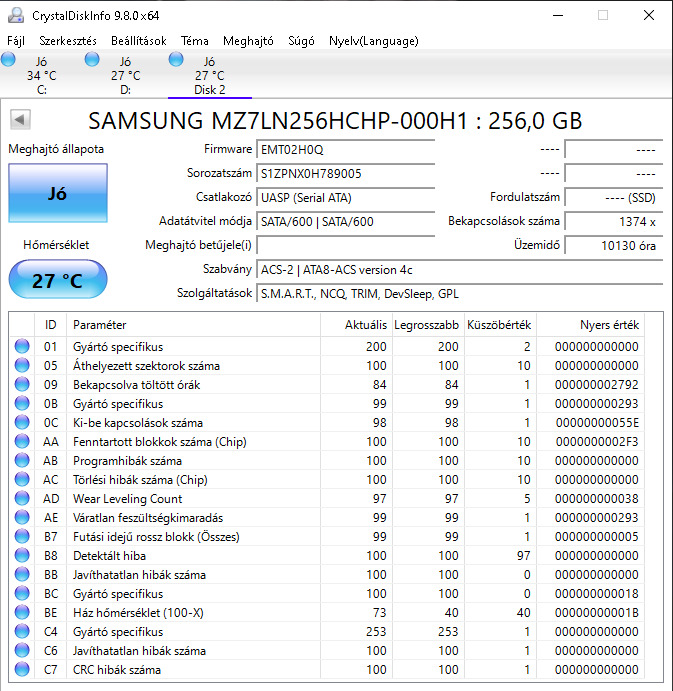The height and width of the screenshot is (691, 673).
Task: Click status orb of attribute 0C row
Action: point(22,422)
